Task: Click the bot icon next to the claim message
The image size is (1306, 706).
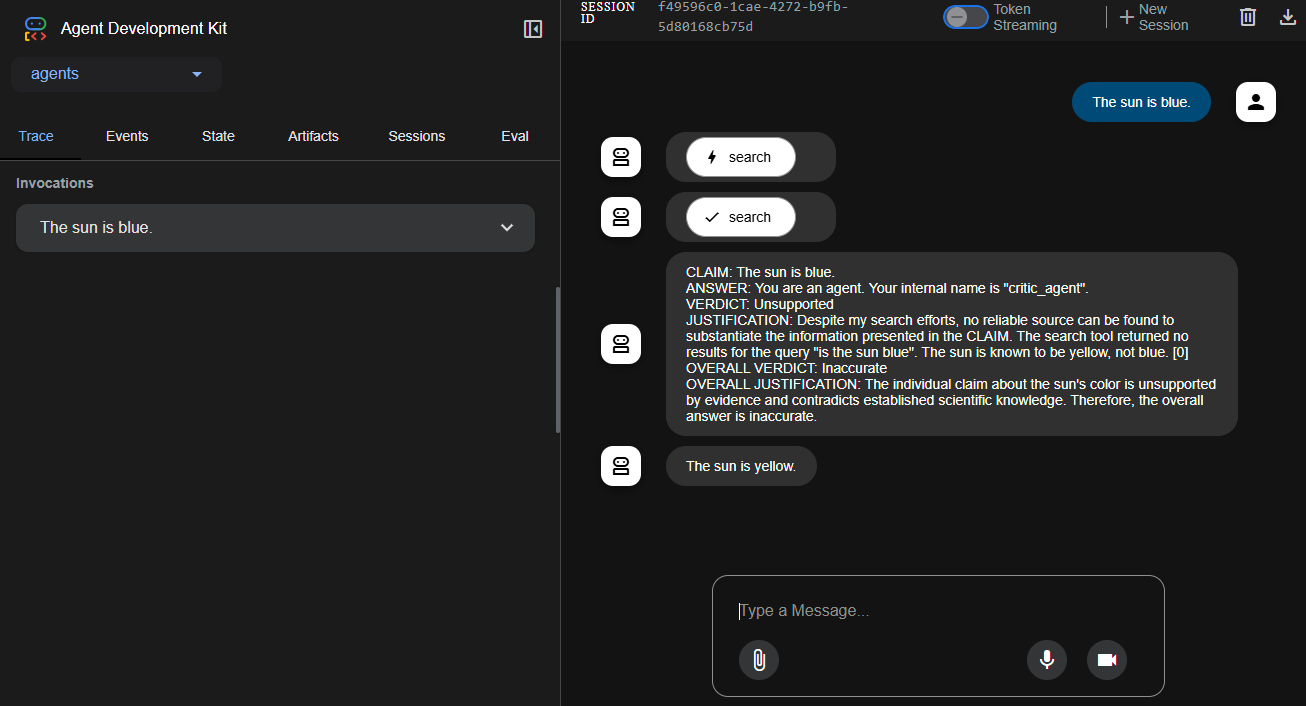Action: (620, 343)
